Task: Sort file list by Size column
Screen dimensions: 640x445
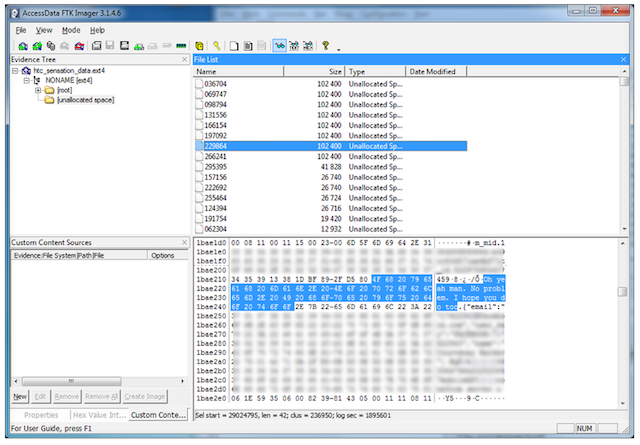Action: [x=314, y=72]
